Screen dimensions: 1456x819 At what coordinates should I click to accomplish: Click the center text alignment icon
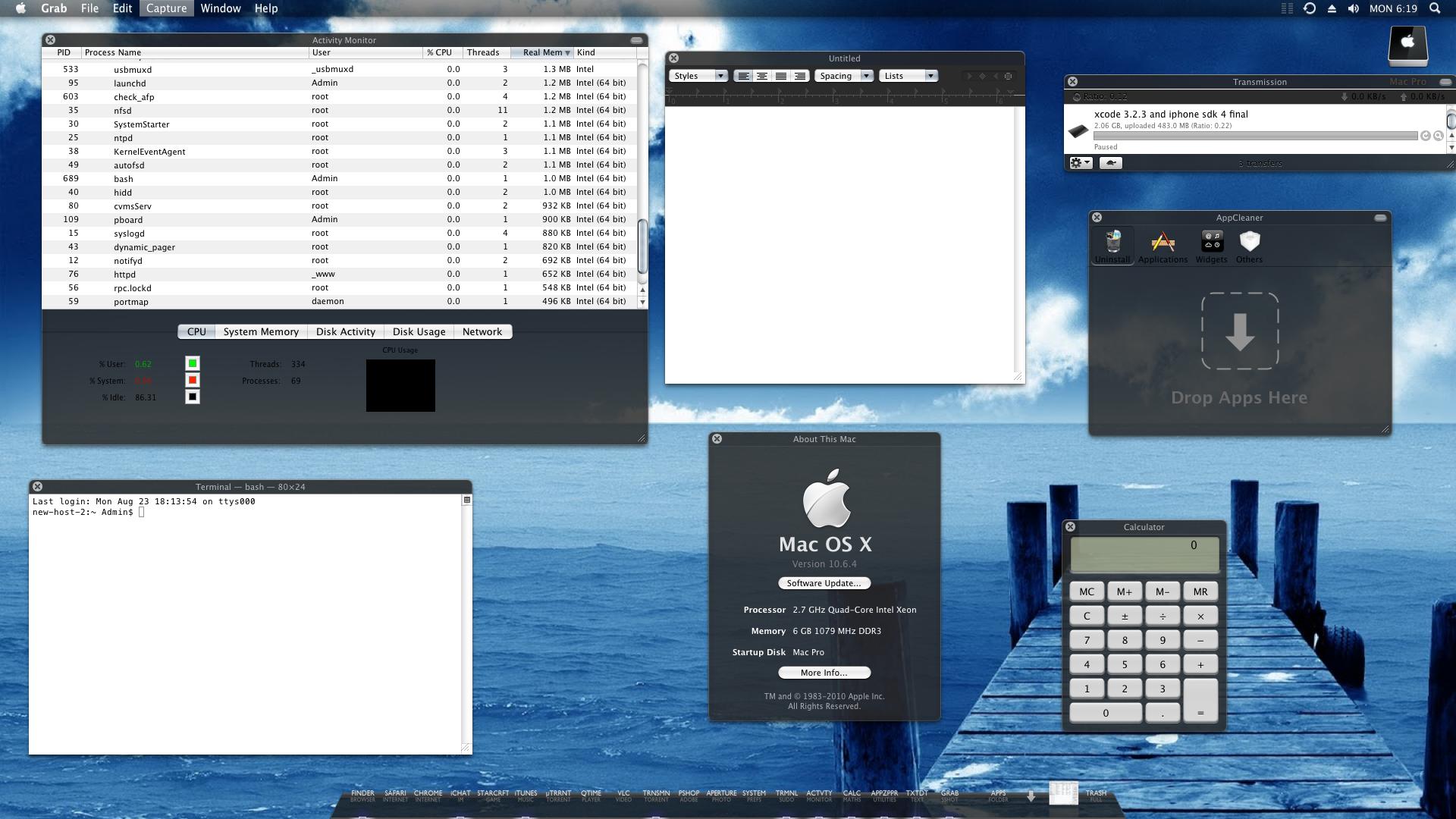tap(761, 76)
